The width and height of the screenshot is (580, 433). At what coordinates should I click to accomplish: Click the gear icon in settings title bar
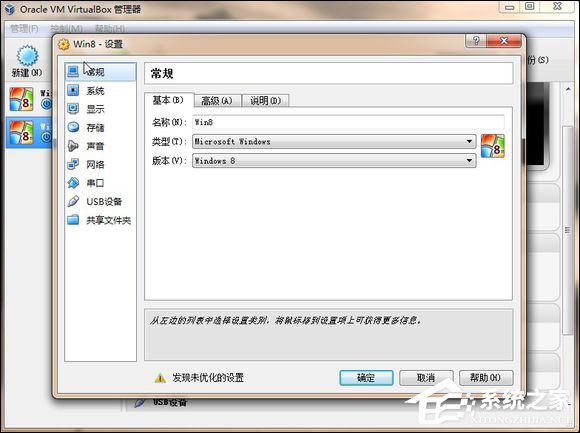tap(64, 44)
